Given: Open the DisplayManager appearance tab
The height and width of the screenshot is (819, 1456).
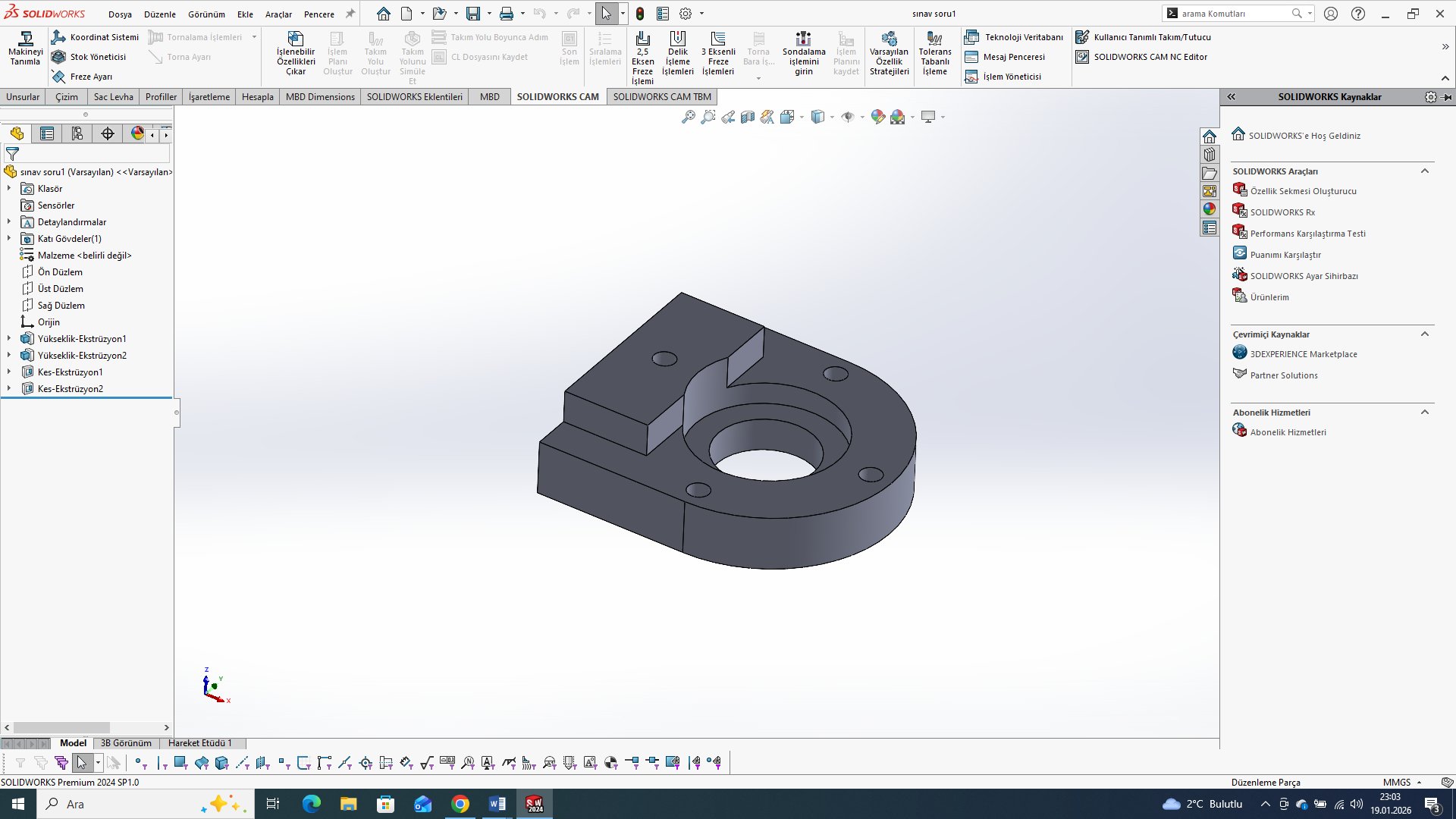Looking at the screenshot, I should click(137, 134).
